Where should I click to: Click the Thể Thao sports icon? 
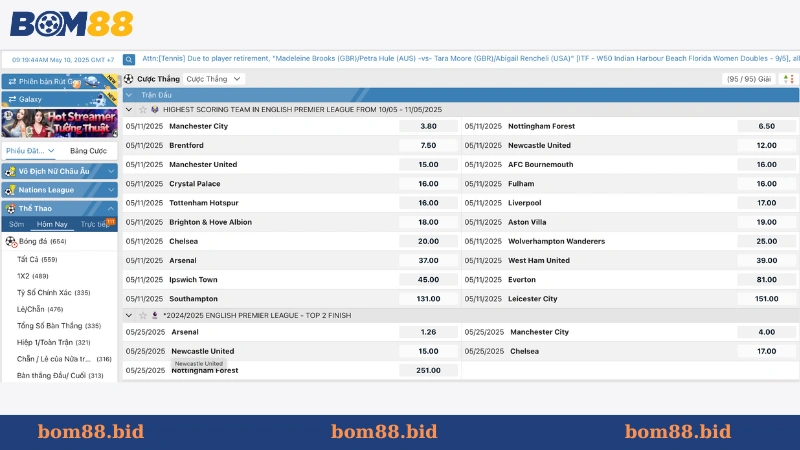10,209
